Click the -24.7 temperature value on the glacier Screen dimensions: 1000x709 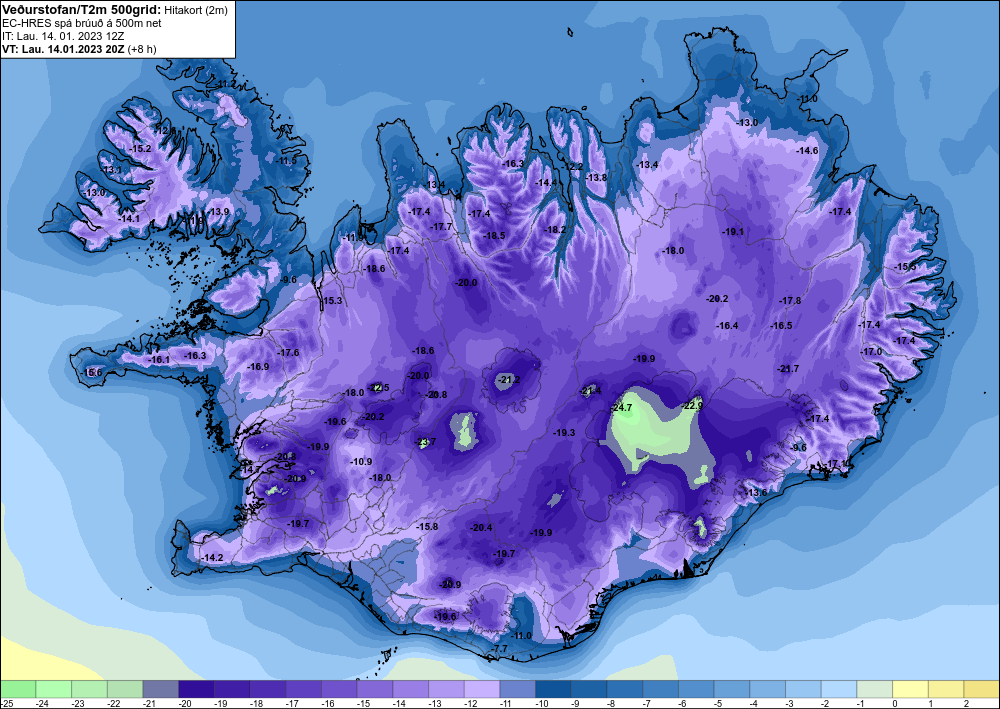coord(621,407)
